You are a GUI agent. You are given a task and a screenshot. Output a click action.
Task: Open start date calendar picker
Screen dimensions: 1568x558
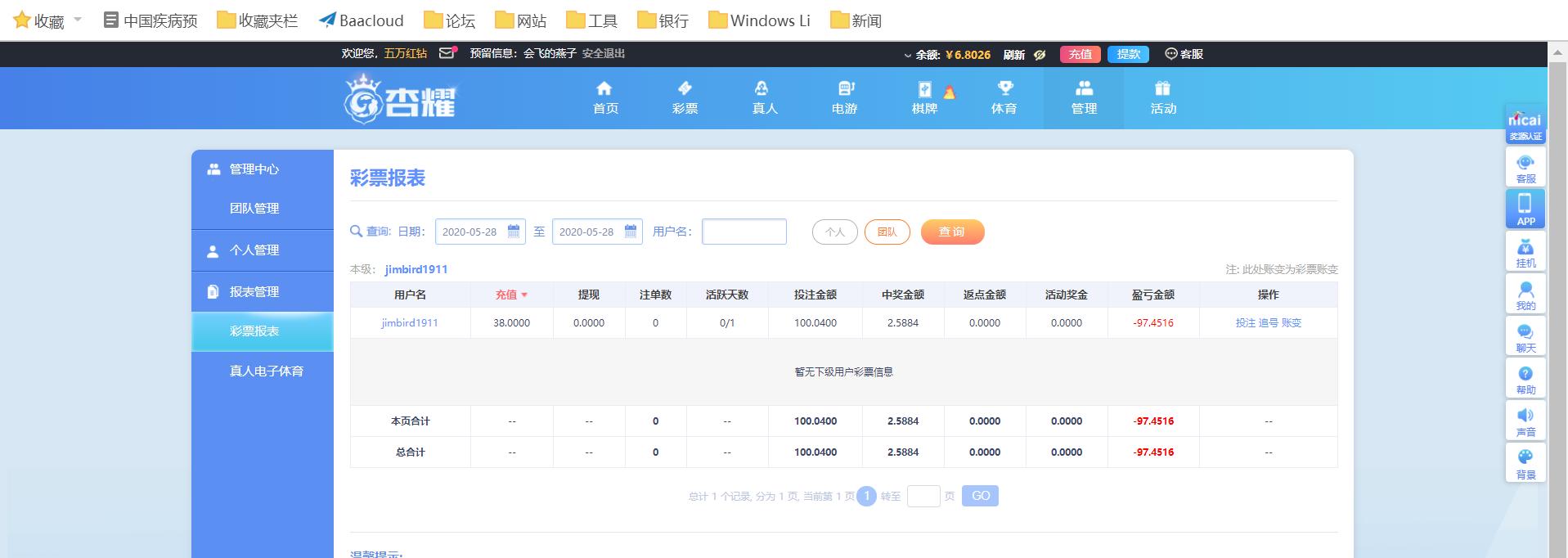[x=514, y=232]
